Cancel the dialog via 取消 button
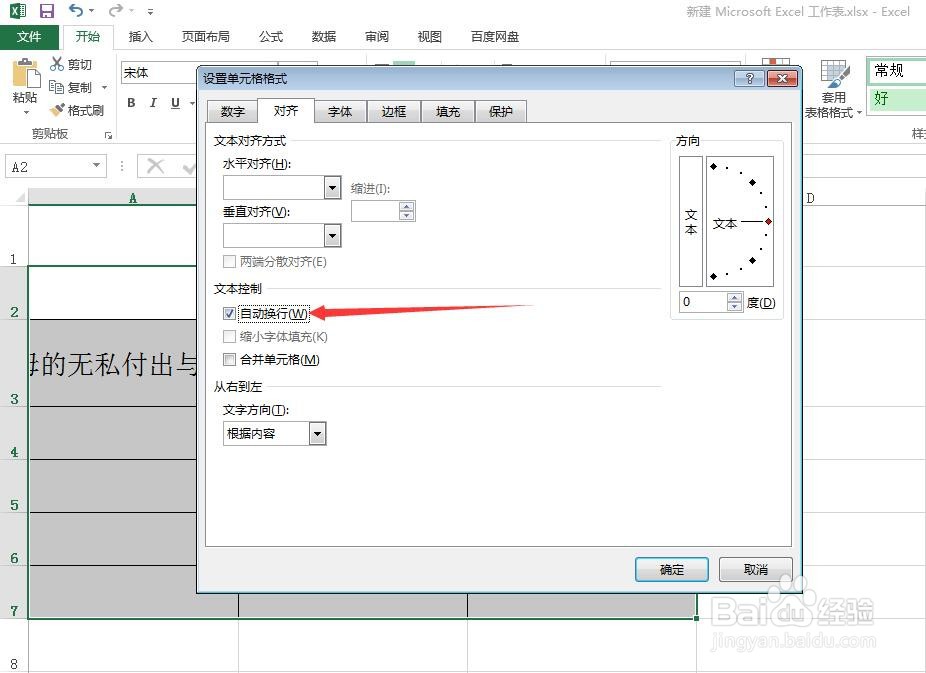This screenshot has width=926, height=673. (x=755, y=569)
